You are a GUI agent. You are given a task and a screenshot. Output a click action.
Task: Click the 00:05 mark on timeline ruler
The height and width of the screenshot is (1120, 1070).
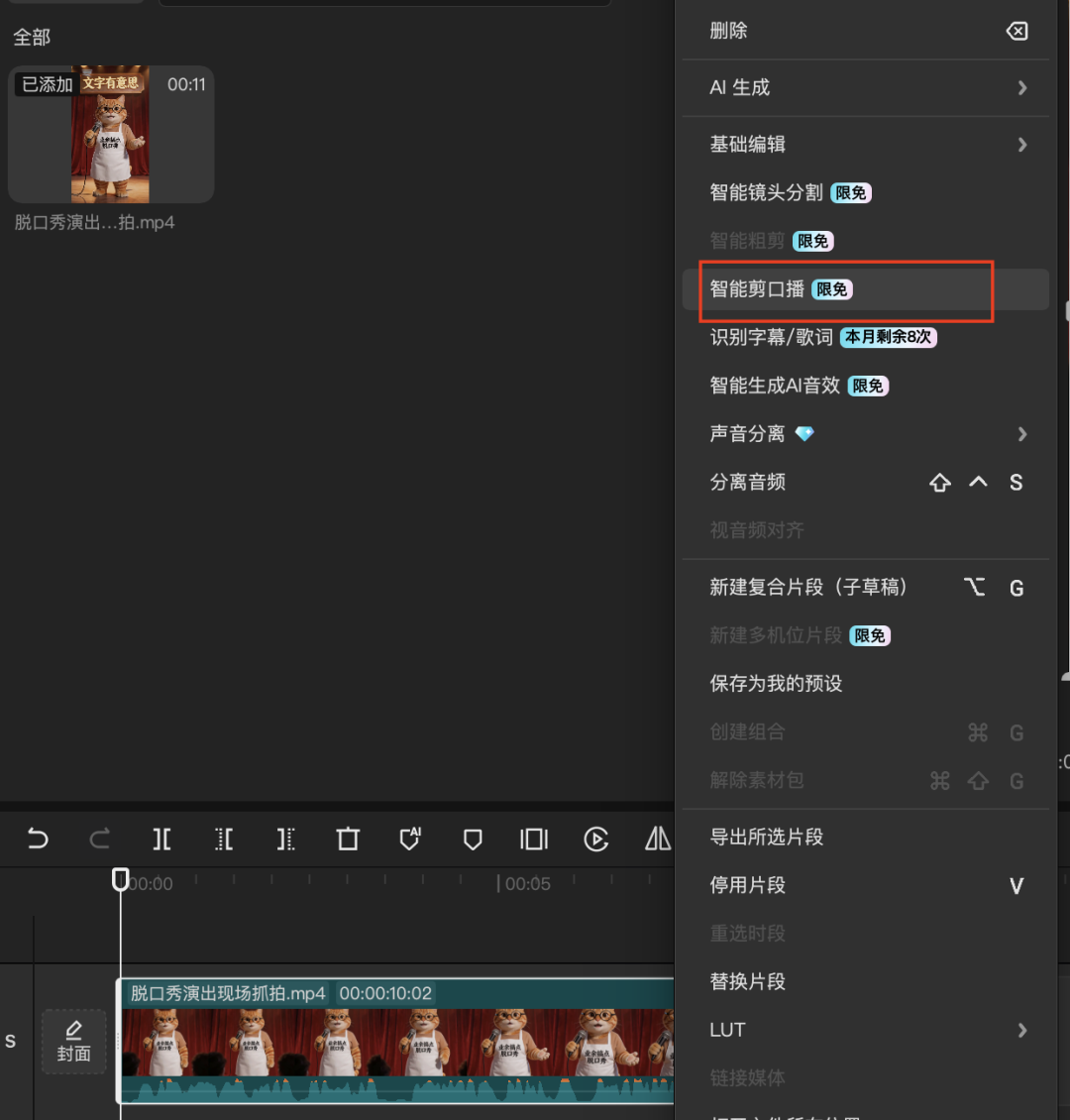pos(527,884)
